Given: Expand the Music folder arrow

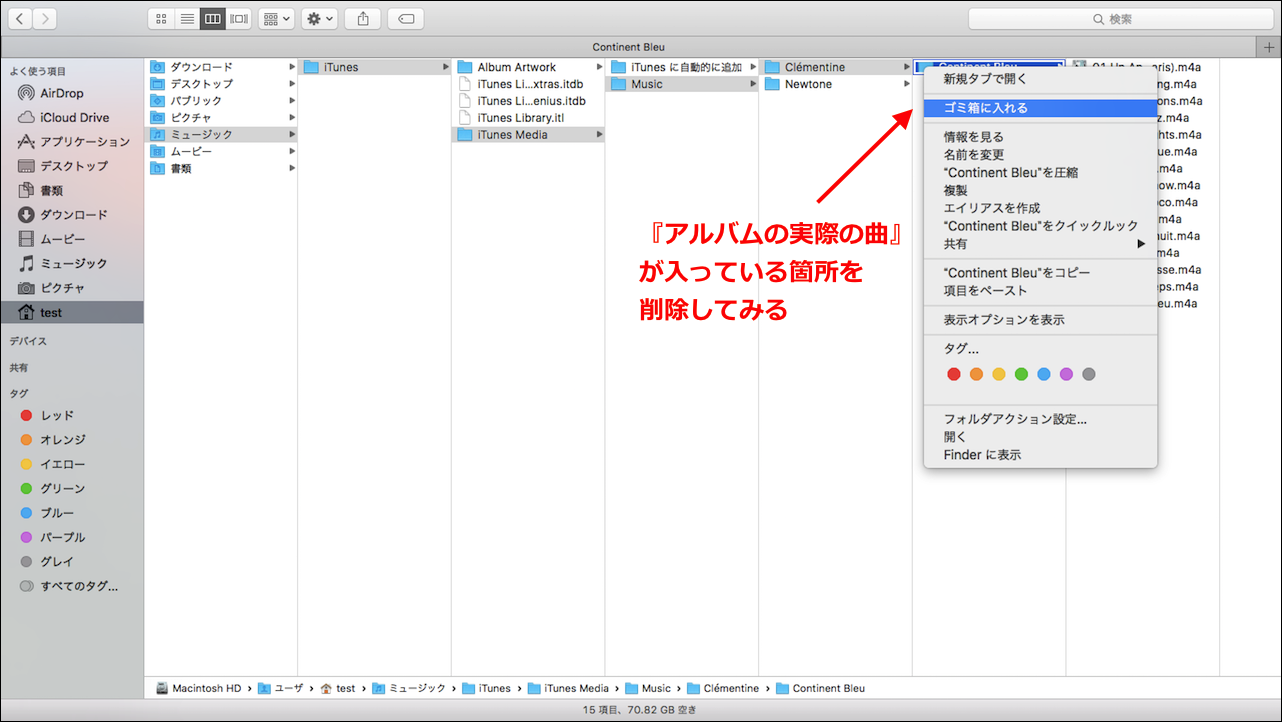Looking at the screenshot, I should coord(752,84).
